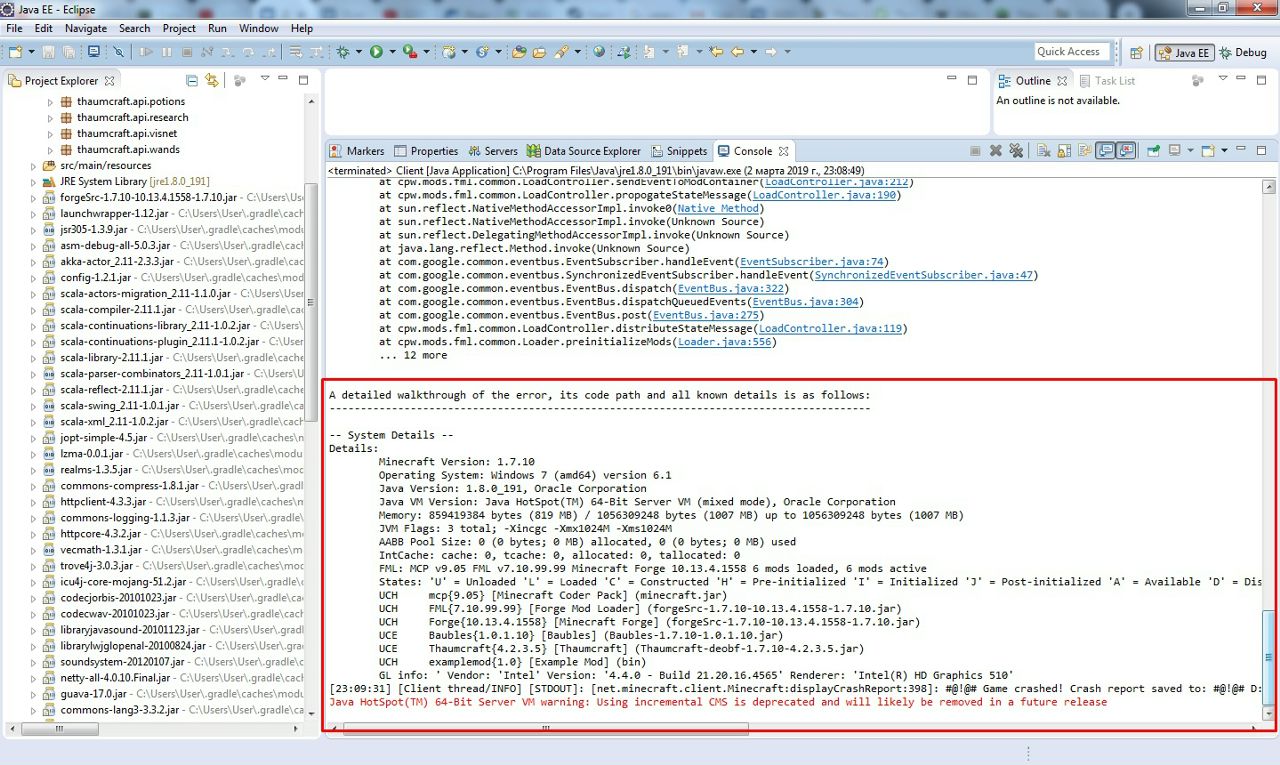Open Project Explorer View Menu triangle
The width and height of the screenshot is (1280, 765).
(265, 79)
